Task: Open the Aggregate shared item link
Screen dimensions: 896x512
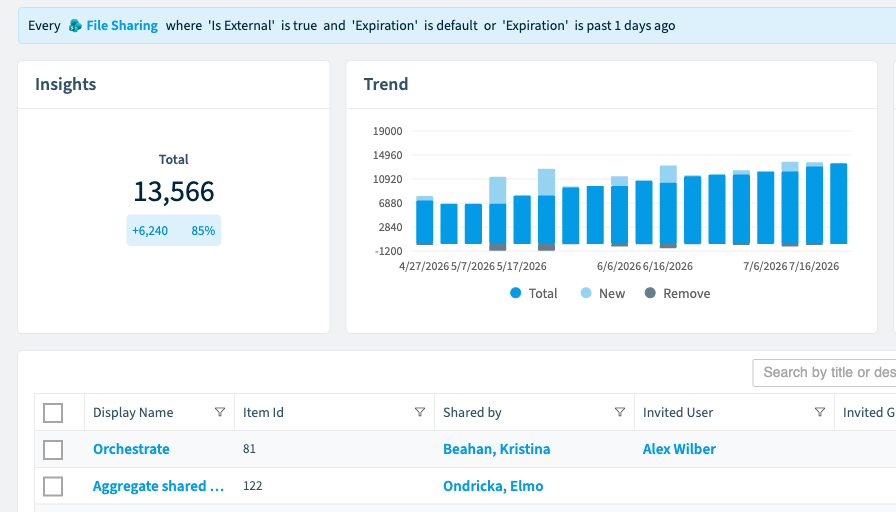Action: tap(158, 486)
